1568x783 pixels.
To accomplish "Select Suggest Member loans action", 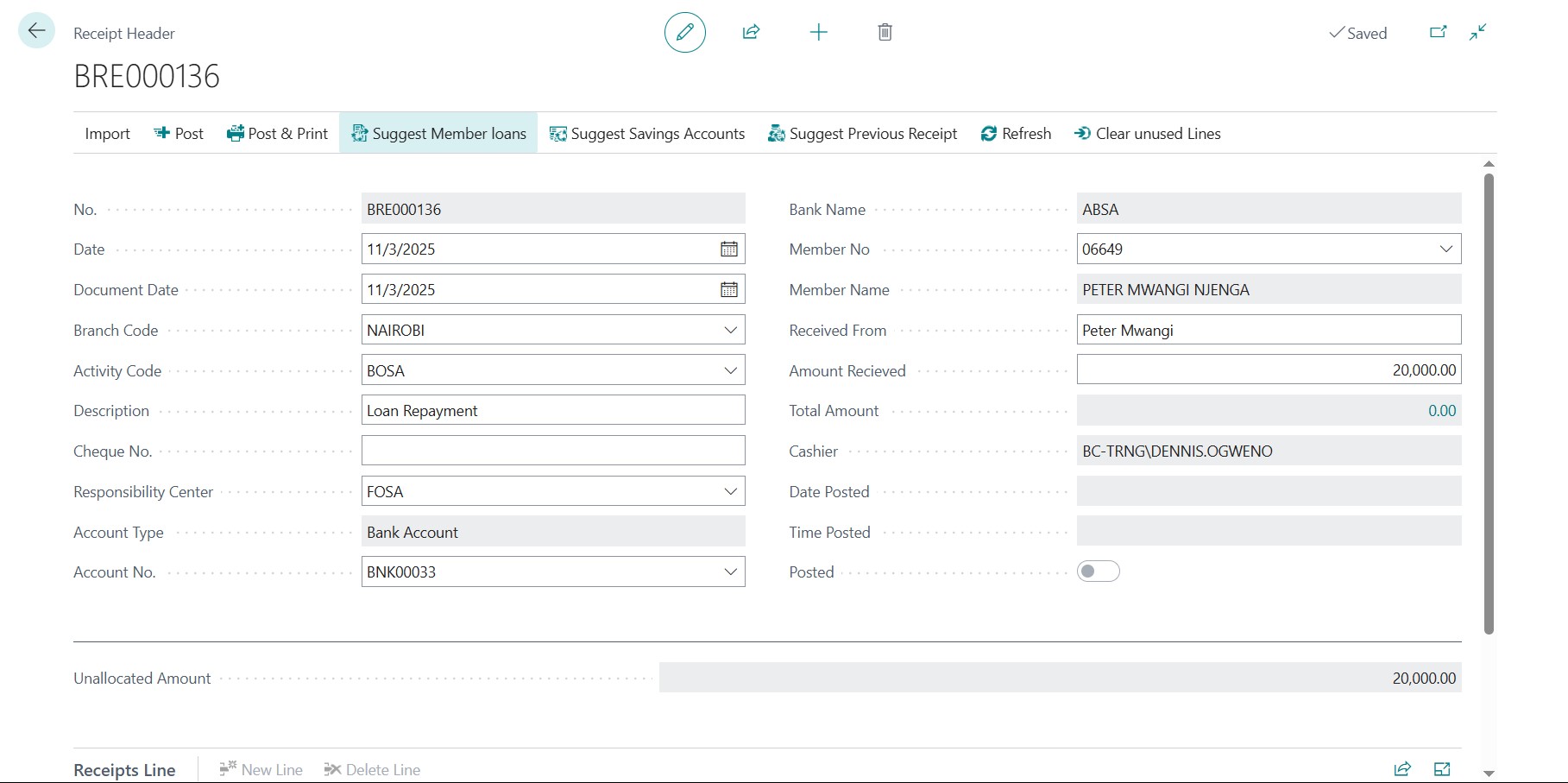I will tap(438, 134).
